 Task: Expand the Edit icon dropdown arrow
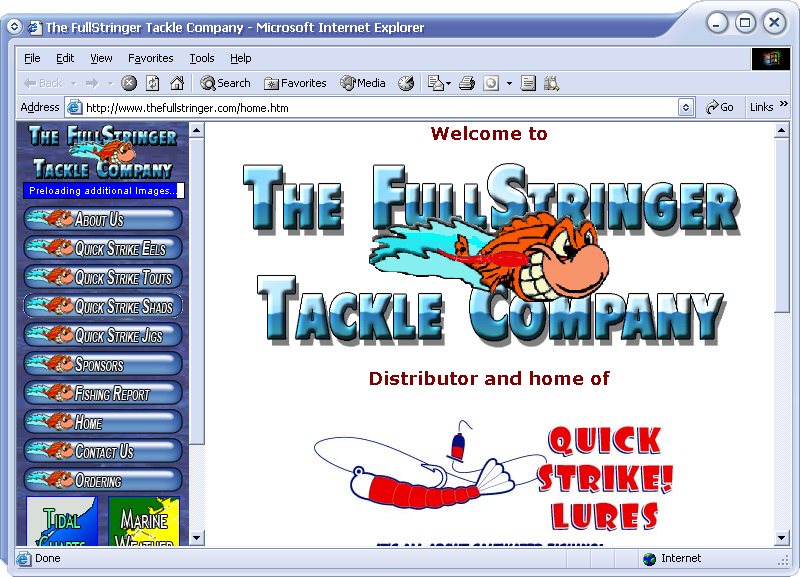[x=509, y=83]
